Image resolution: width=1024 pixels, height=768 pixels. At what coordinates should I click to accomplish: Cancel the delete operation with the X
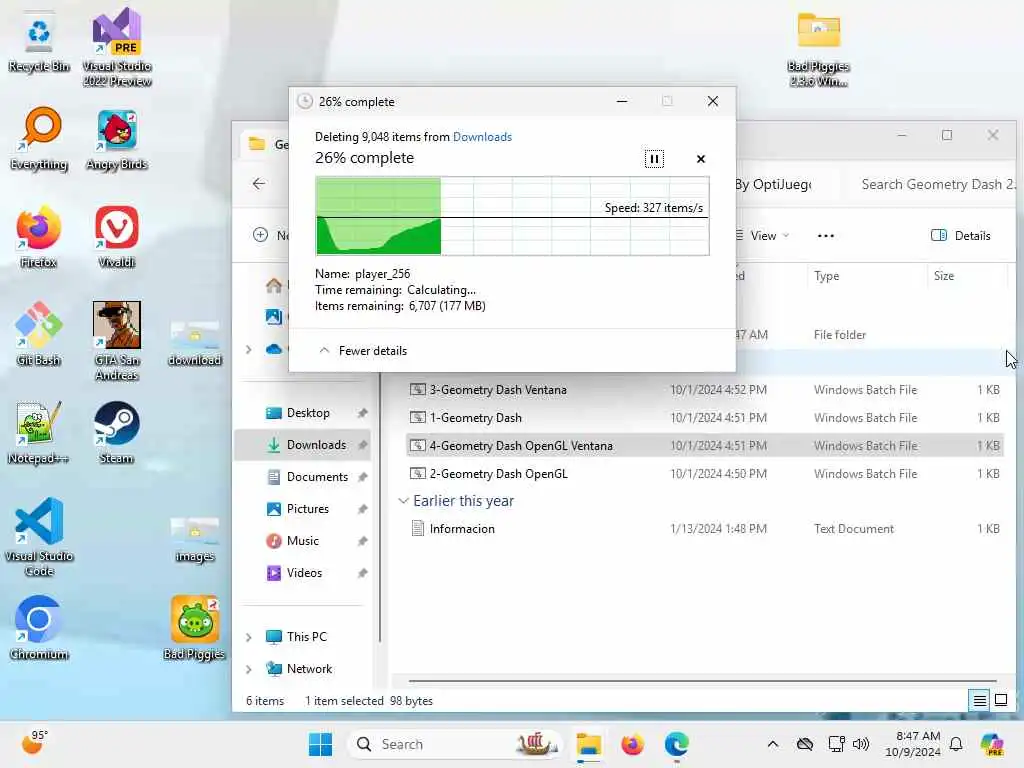tap(701, 159)
